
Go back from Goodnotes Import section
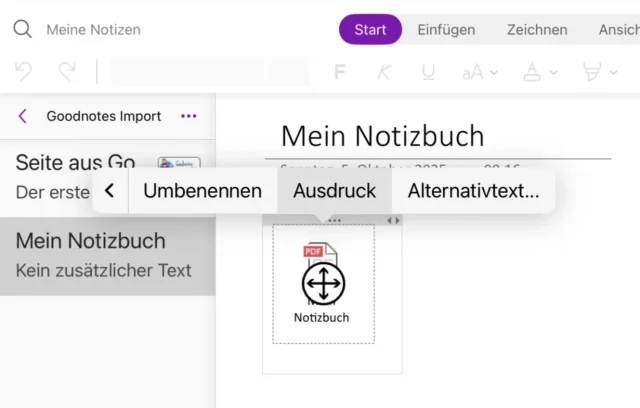point(23,116)
